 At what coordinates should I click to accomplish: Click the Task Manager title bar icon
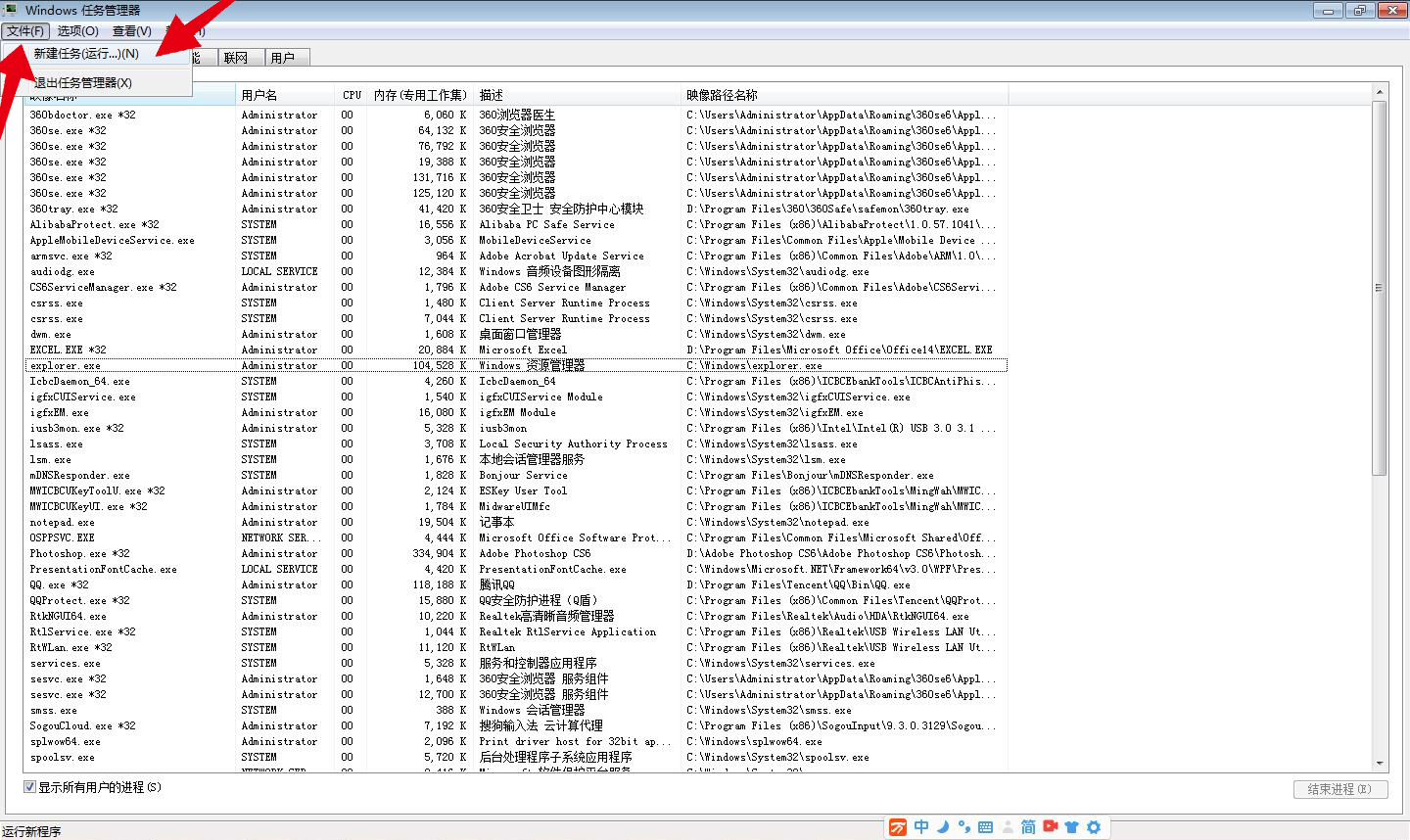pyautogui.click(x=11, y=10)
